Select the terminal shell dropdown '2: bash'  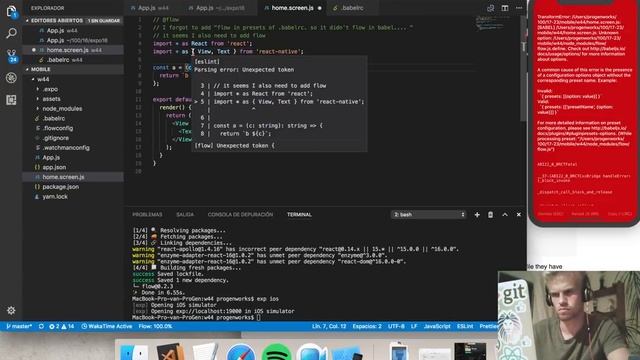tap(429, 215)
